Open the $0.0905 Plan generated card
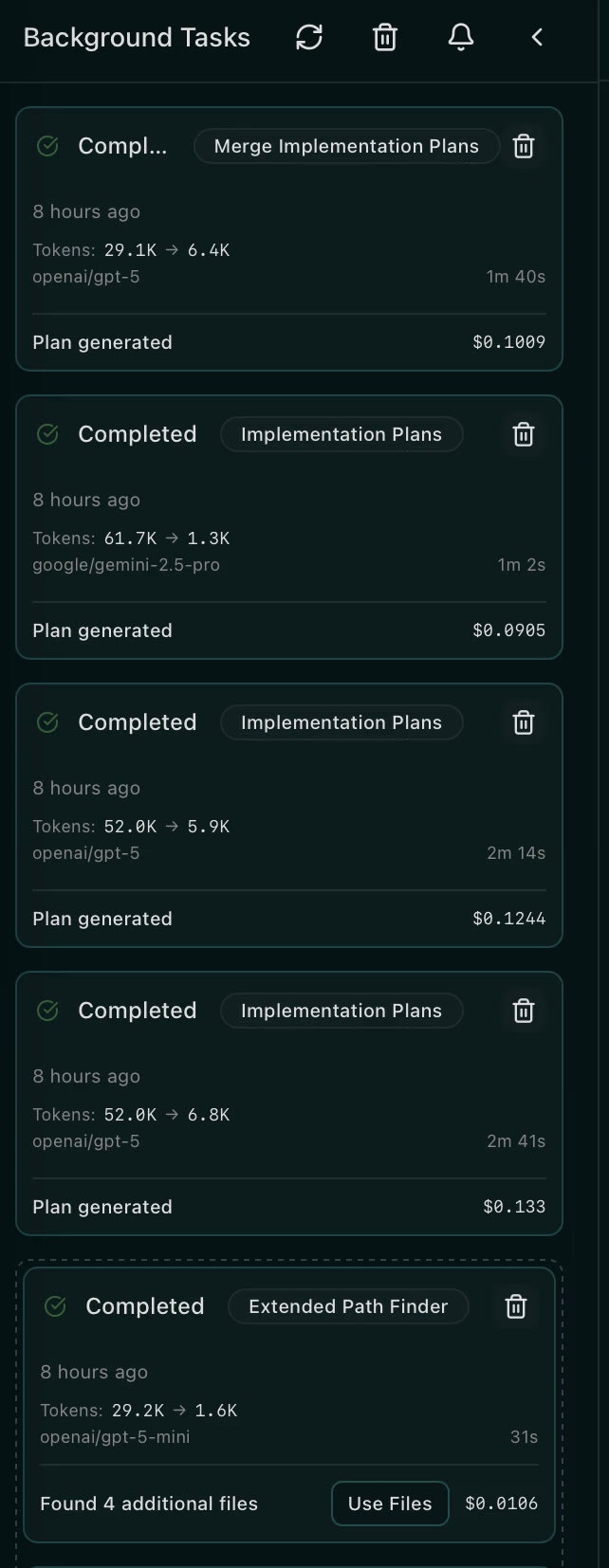Image resolution: width=609 pixels, height=1568 pixels. 289,527
